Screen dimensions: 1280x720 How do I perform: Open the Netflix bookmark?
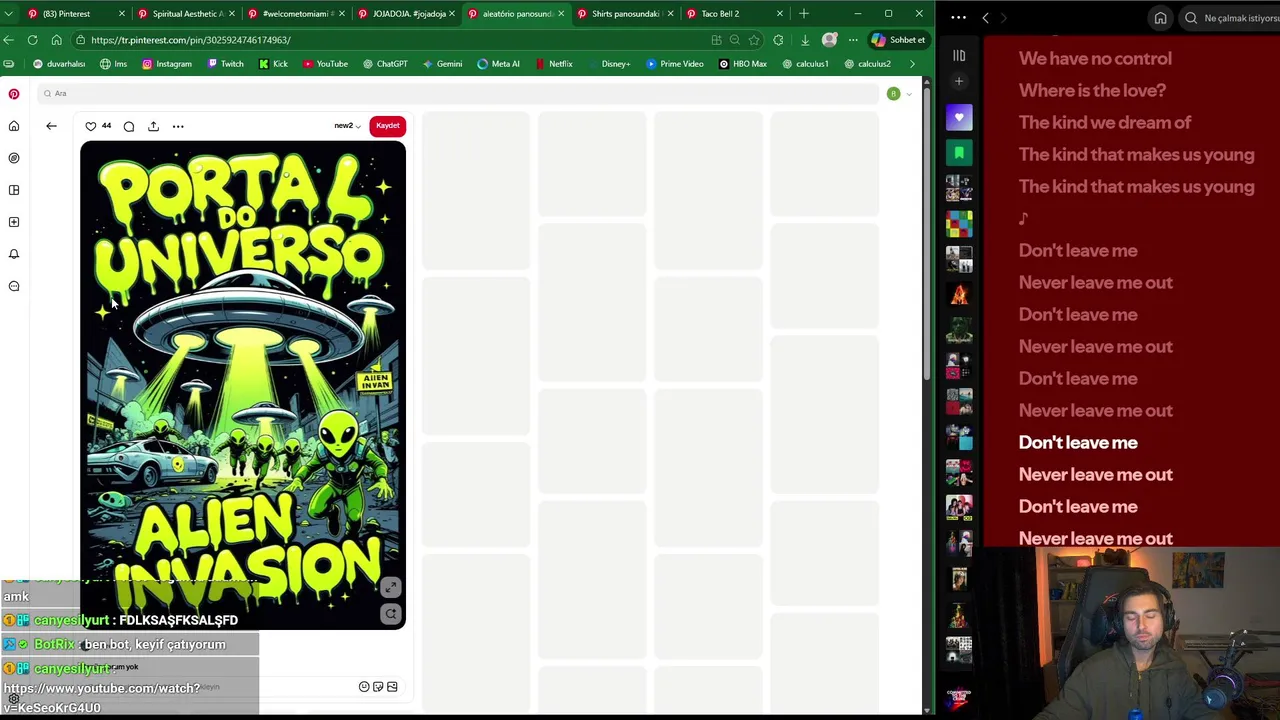(x=554, y=64)
